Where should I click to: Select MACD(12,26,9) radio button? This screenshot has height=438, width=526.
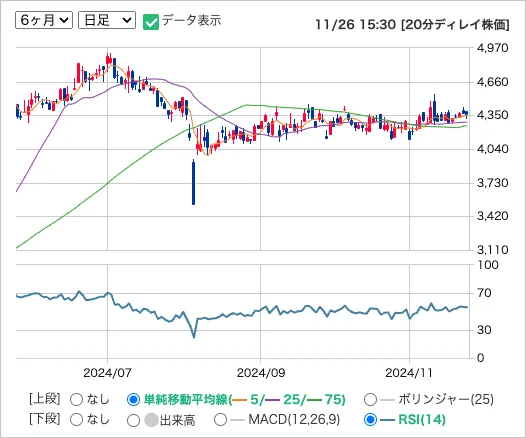click(x=220, y=420)
